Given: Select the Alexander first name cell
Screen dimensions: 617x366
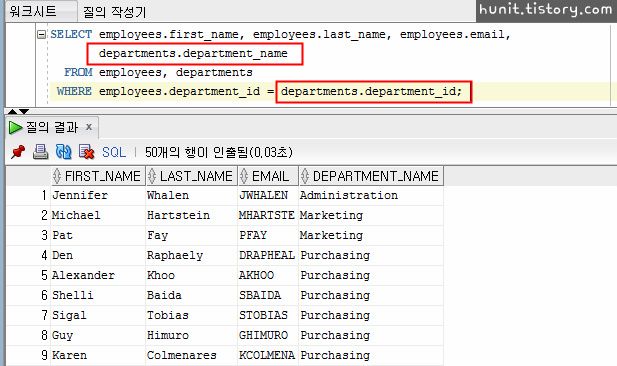Looking at the screenshot, I should [x=98, y=275].
